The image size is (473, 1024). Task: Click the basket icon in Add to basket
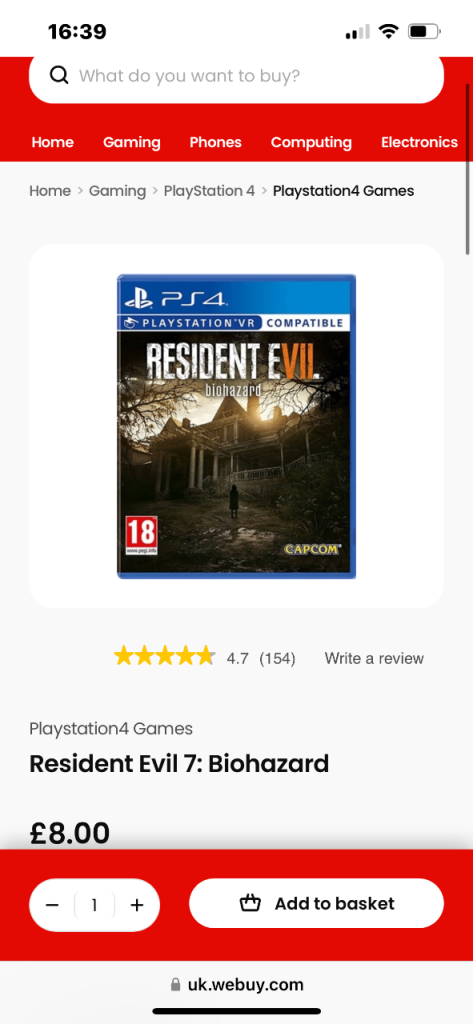click(250, 904)
